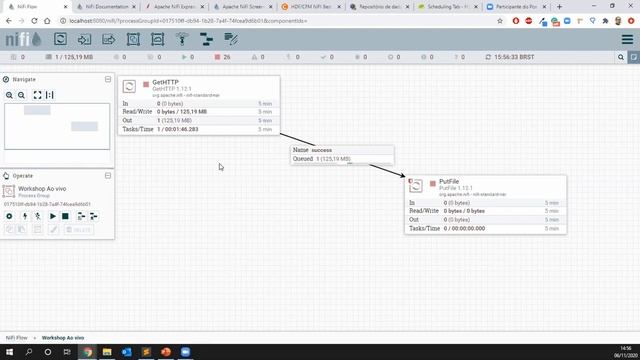Select the Label toolbar icon
This screenshot has height=360, width=640.
pyautogui.click(x=231, y=39)
